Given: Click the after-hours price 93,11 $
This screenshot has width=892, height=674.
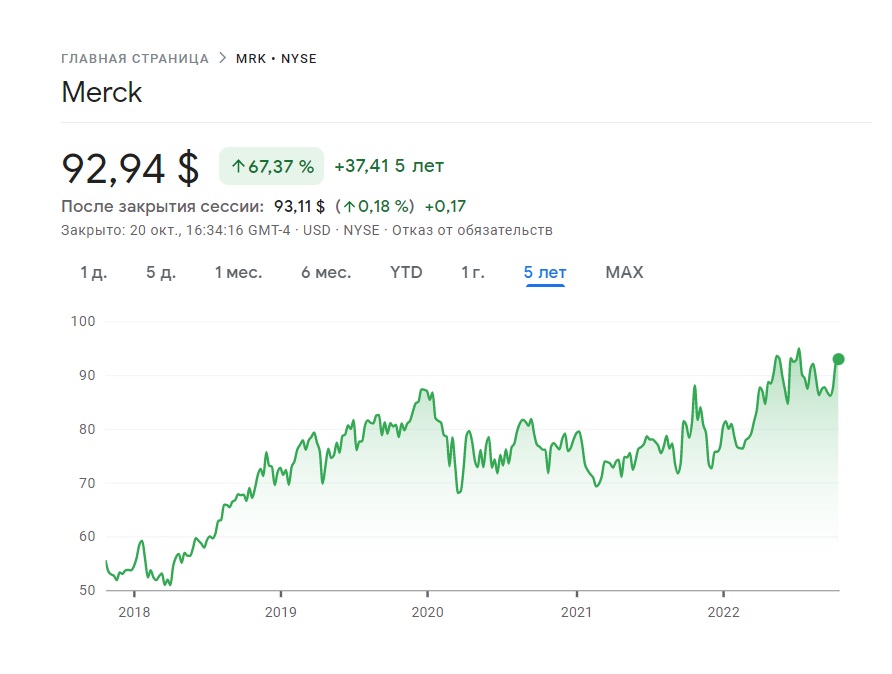Looking at the screenshot, I should click(299, 206).
